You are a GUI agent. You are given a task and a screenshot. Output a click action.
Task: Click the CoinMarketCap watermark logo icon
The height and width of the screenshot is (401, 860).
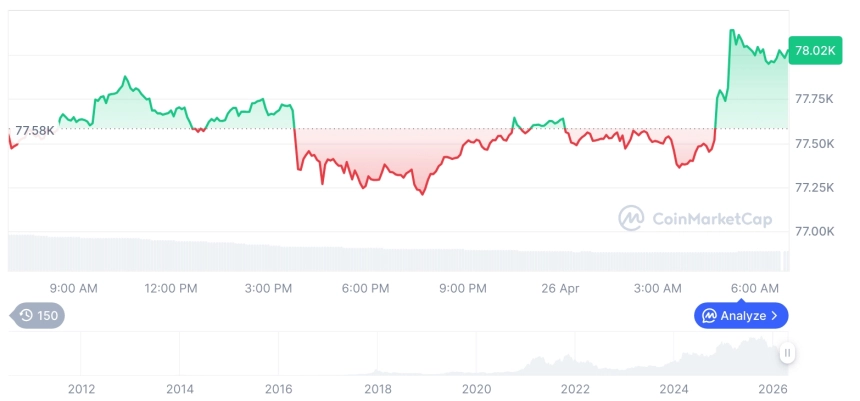[x=631, y=218]
